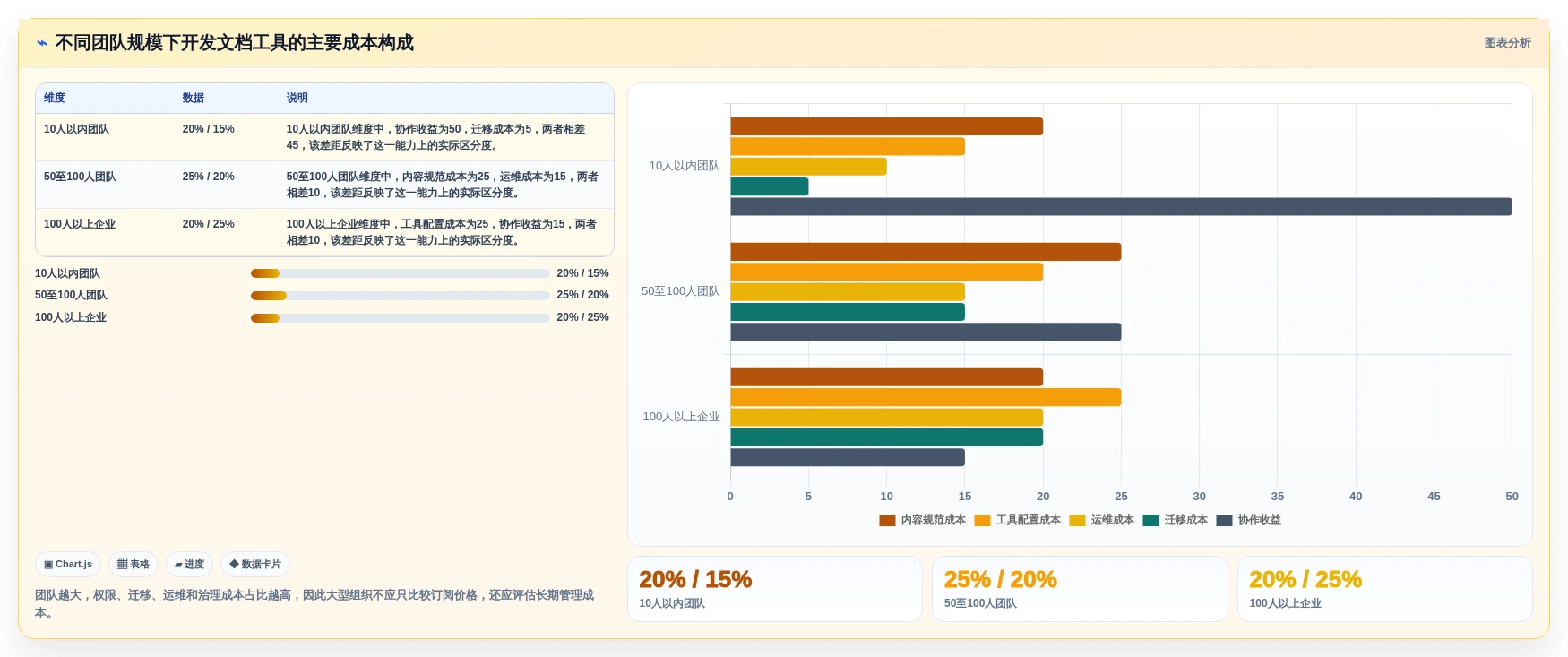This screenshot has height=657, width=1568.
Task: Toggle the 工具配置成本 legend item
Action: click(x=1018, y=520)
